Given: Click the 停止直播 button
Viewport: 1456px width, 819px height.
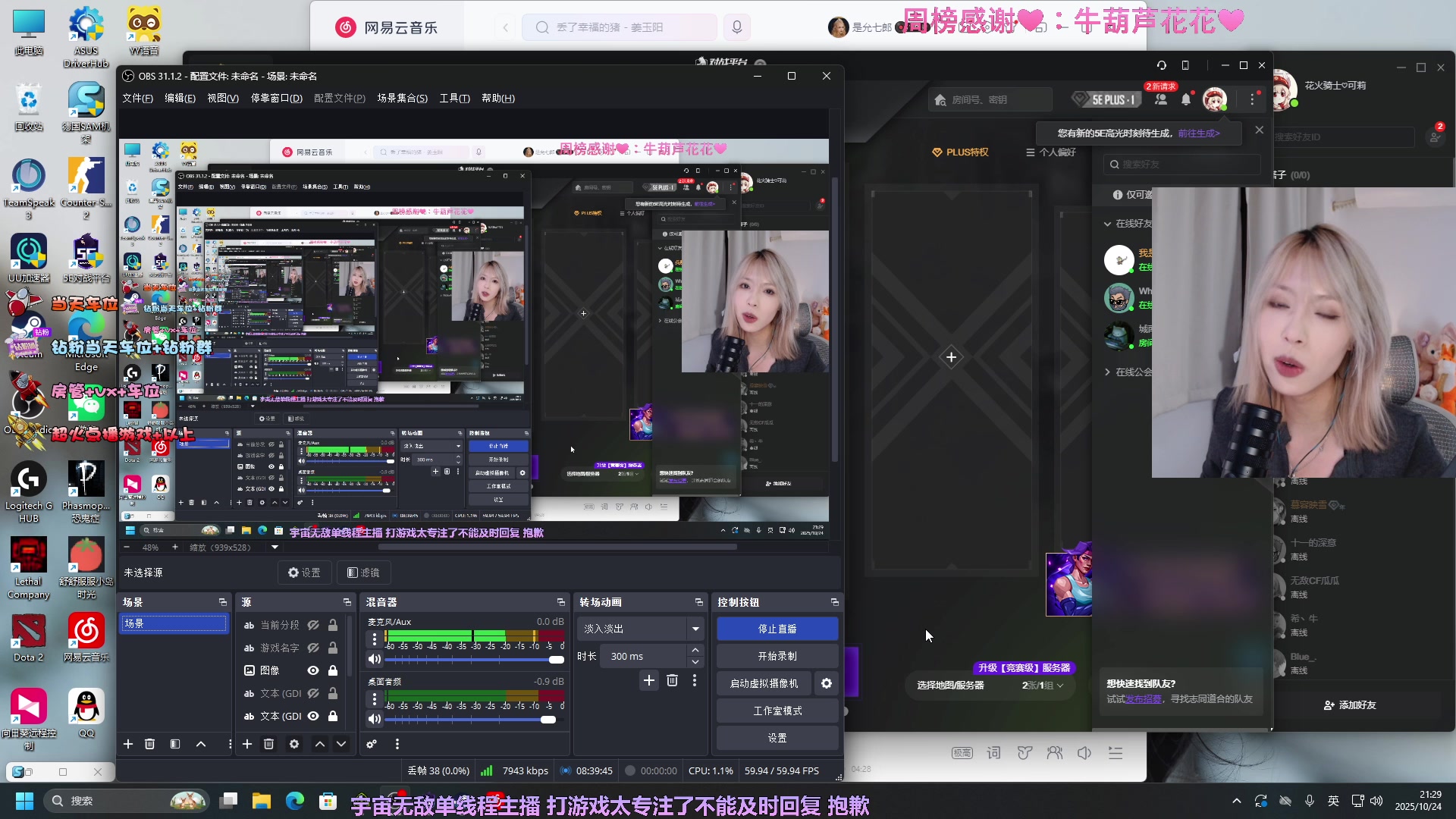Looking at the screenshot, I should click(777, 629).
